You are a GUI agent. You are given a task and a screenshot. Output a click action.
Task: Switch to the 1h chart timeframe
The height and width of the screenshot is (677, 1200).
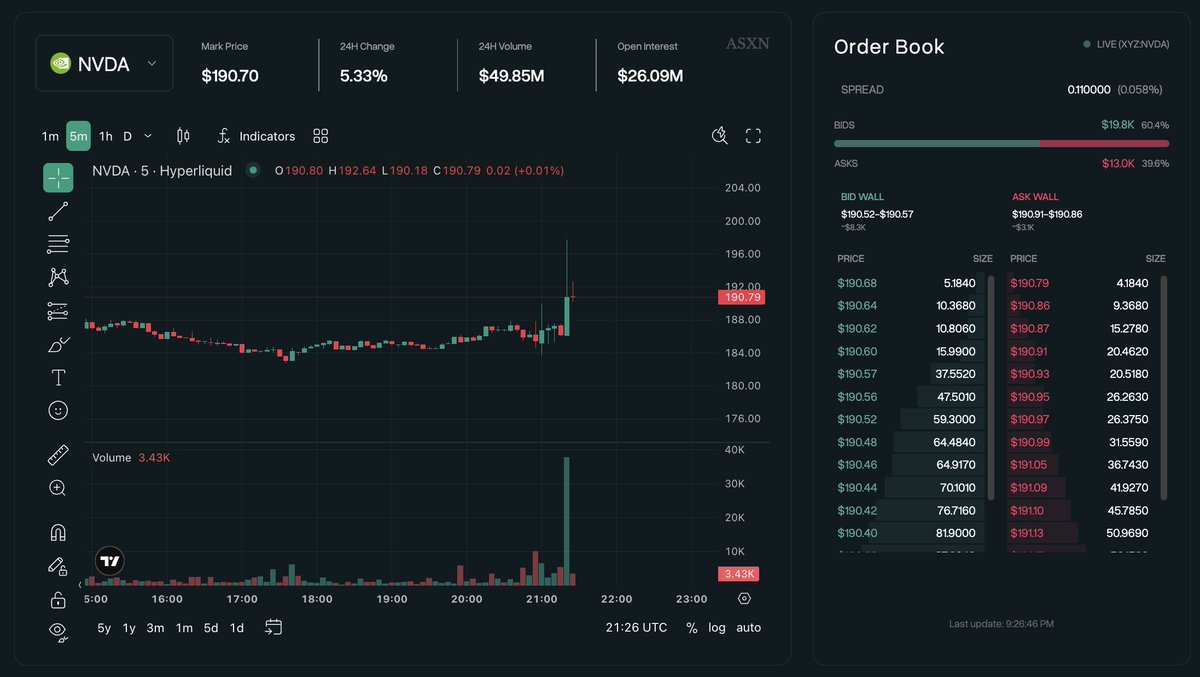click(105, 136)
